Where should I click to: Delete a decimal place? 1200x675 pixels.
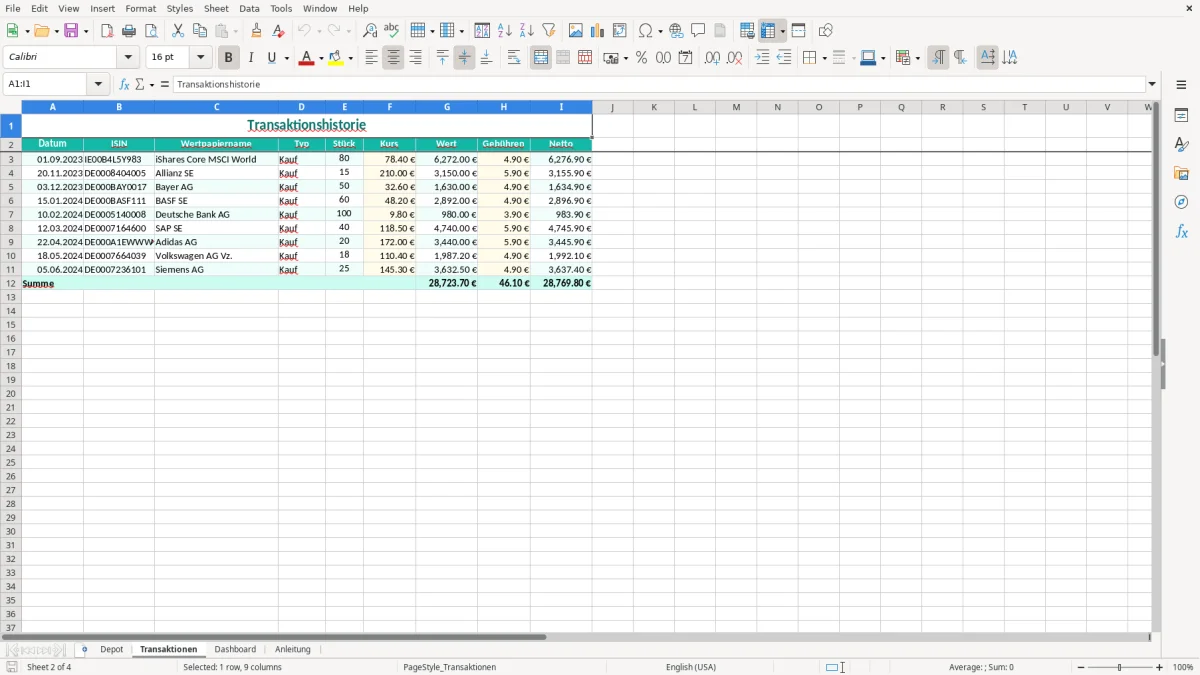(x=735, y=58)
